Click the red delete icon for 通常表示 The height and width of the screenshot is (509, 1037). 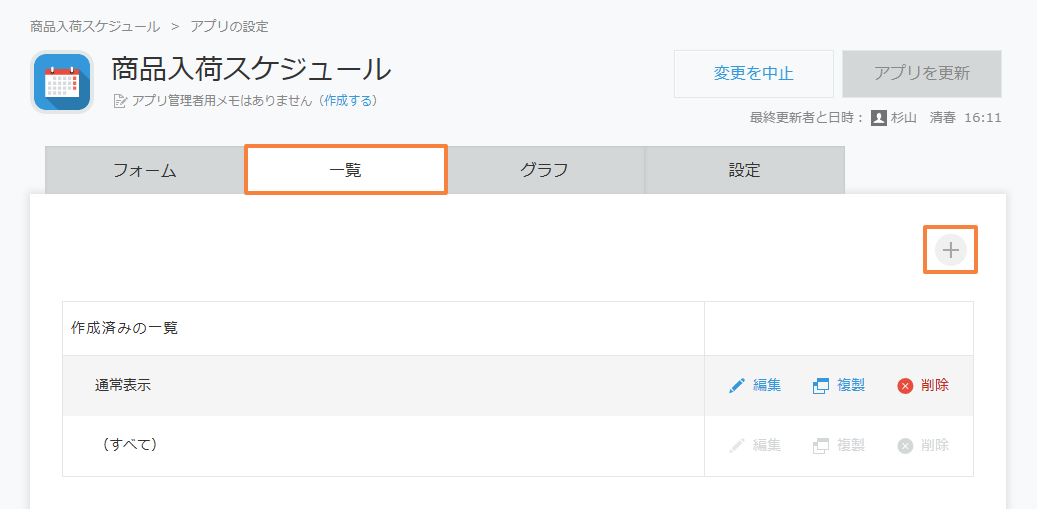(905, 386)
